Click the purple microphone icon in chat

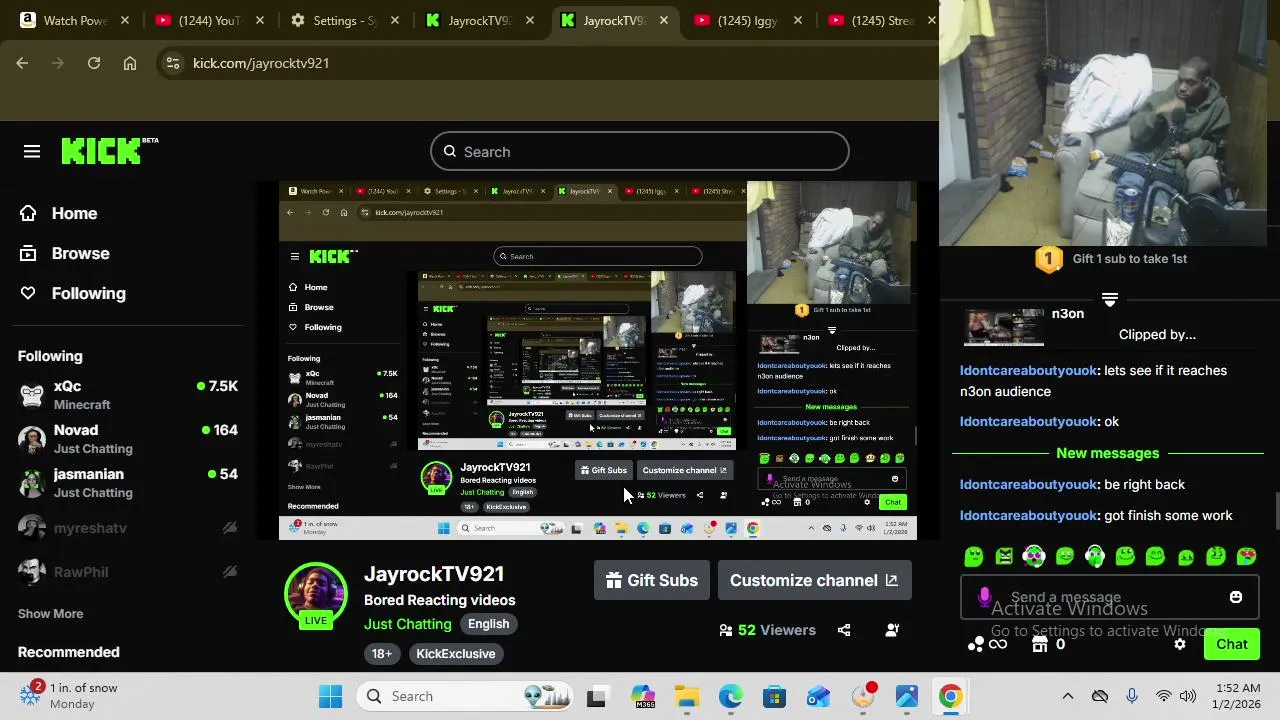(x=984, y=597)
